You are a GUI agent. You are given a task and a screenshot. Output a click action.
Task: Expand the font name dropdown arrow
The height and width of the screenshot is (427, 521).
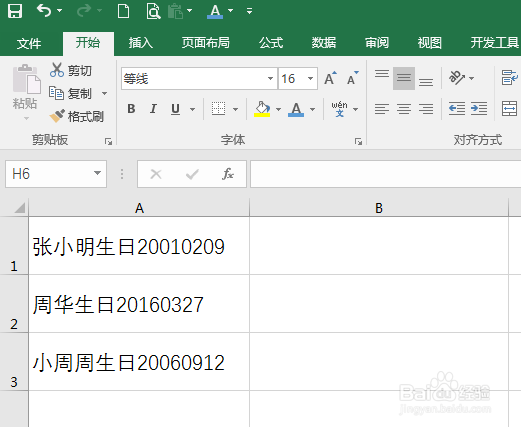[270, 79]
